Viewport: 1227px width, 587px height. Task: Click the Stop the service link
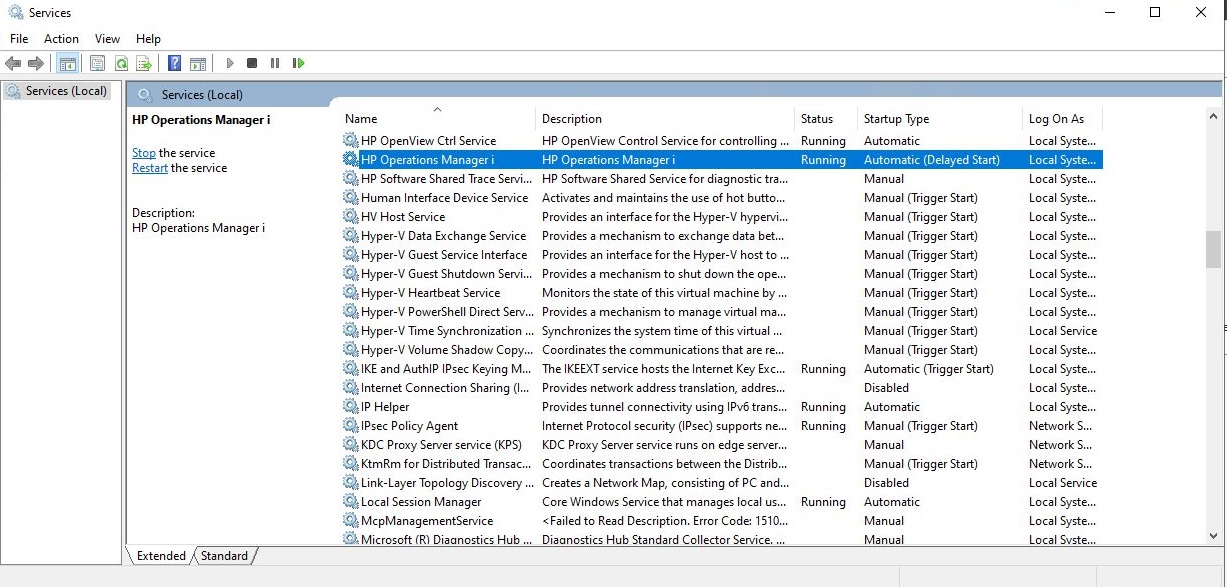click(x=144, y=153)
